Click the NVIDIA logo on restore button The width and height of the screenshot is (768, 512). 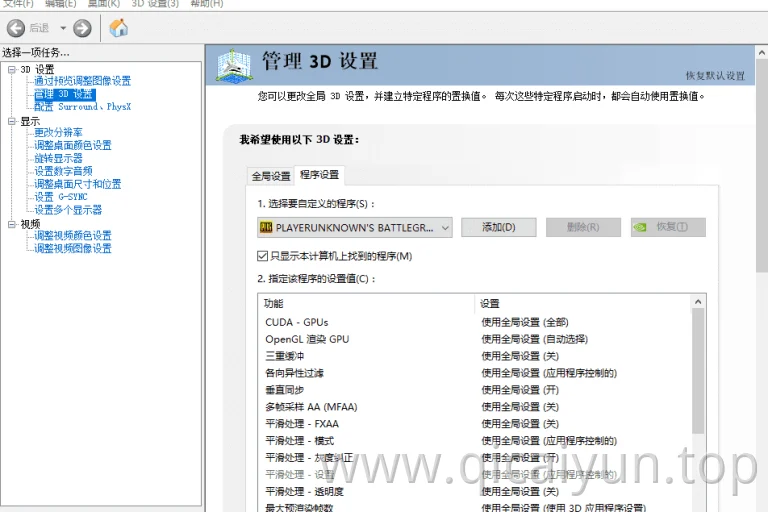coord(640,227)
